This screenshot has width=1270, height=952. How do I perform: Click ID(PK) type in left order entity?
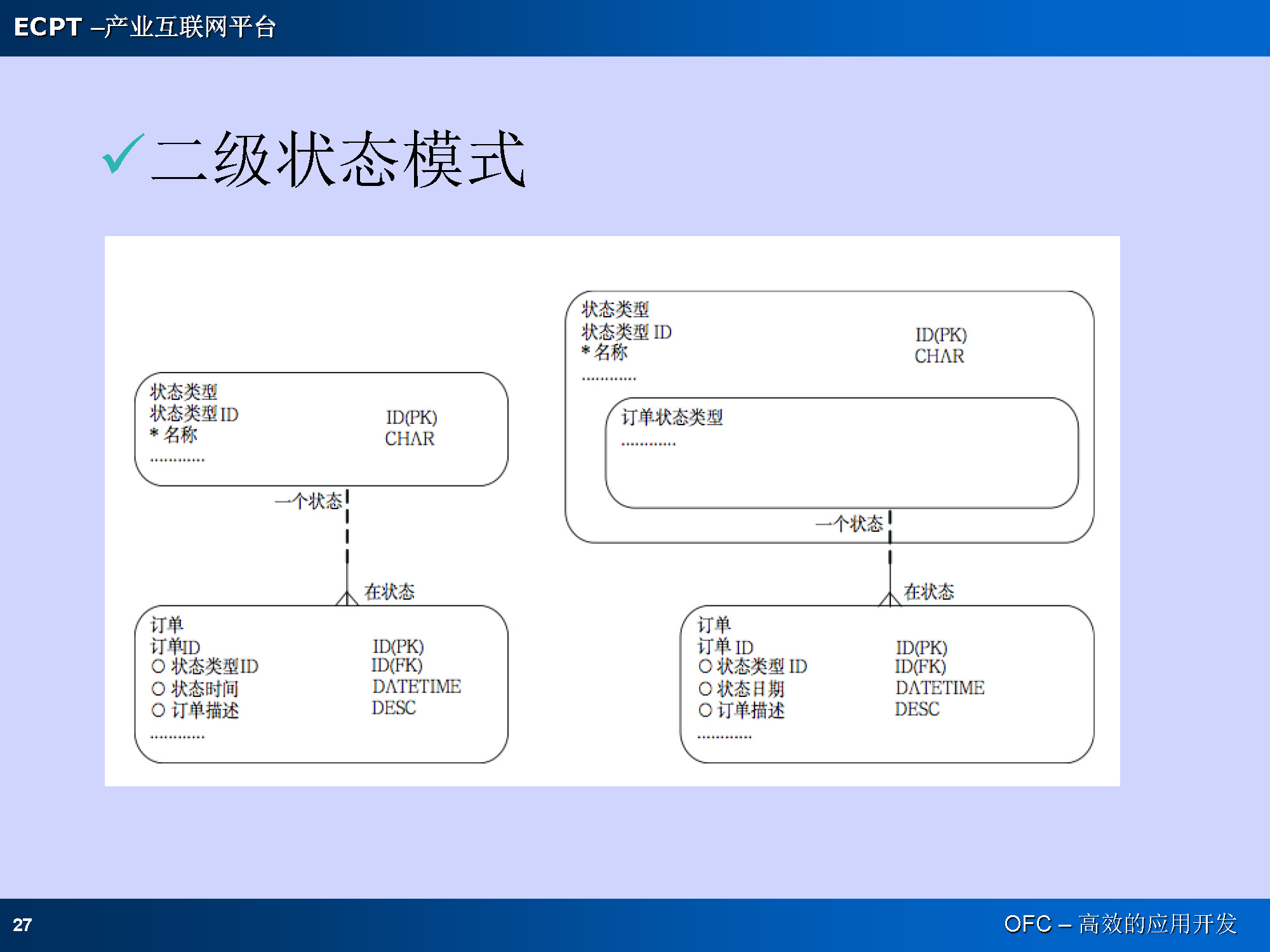point(398,646)
